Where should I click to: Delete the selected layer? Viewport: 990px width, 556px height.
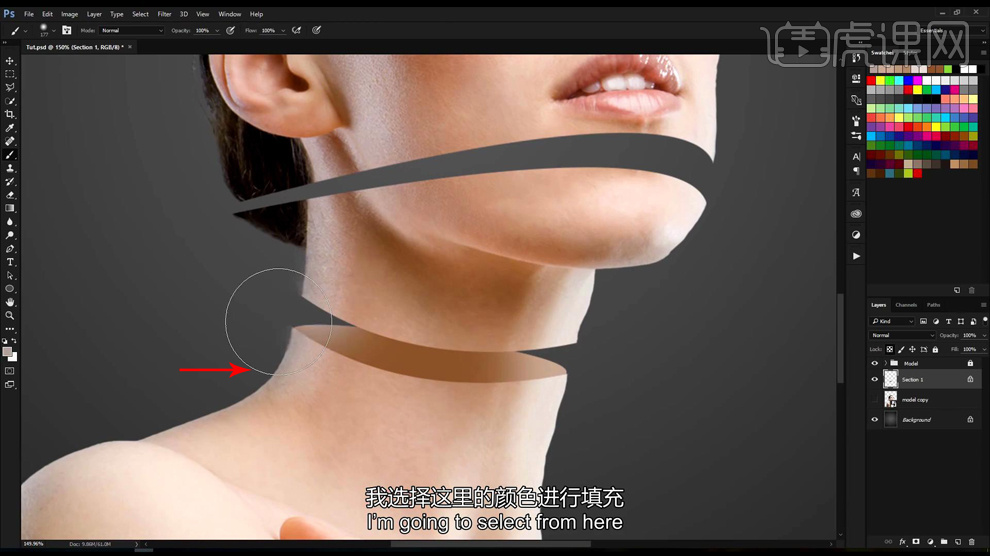pos(972,542)
